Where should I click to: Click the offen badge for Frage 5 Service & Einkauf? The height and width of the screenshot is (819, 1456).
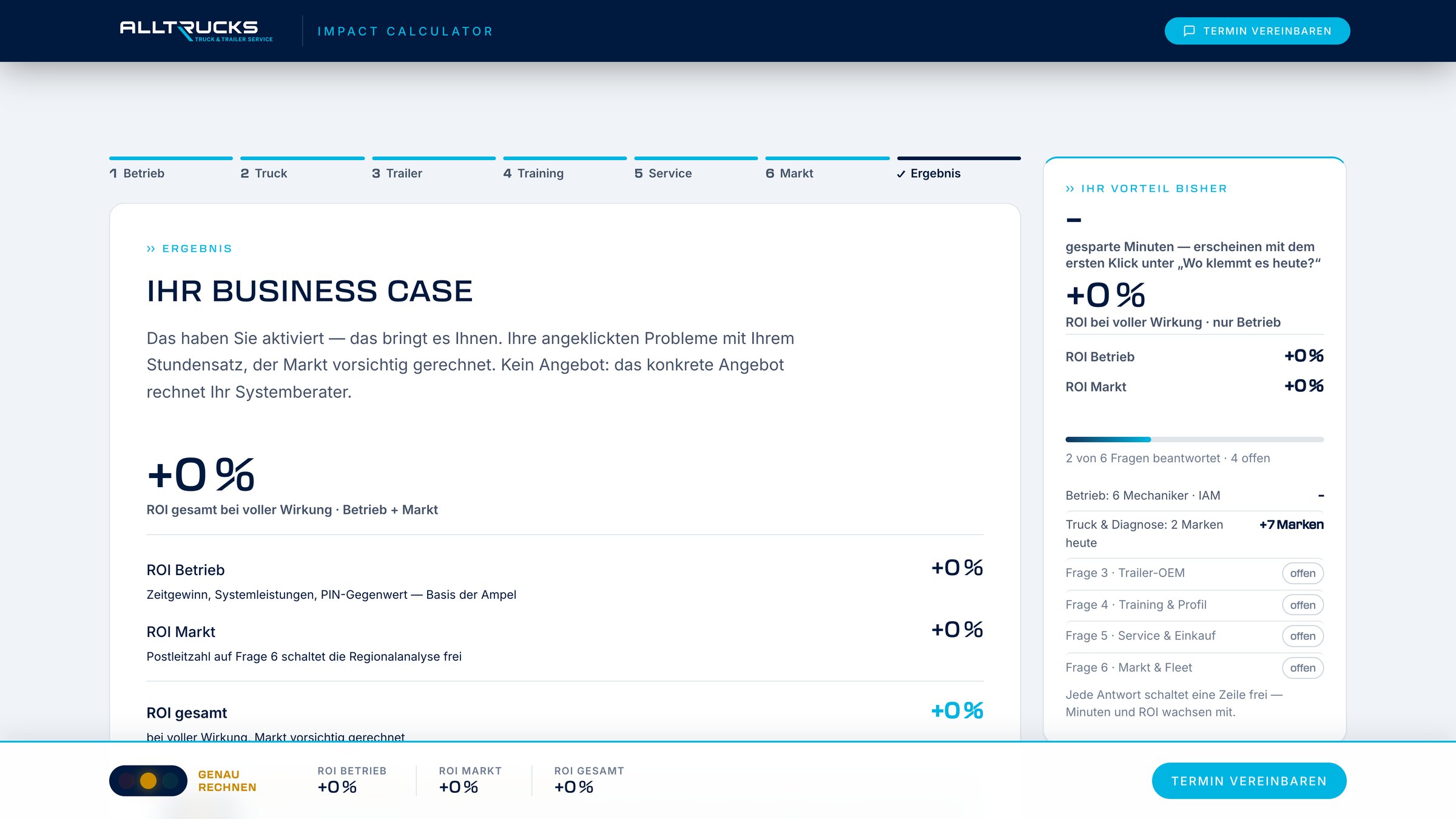pyautogui.click(x=1303, y=636)
